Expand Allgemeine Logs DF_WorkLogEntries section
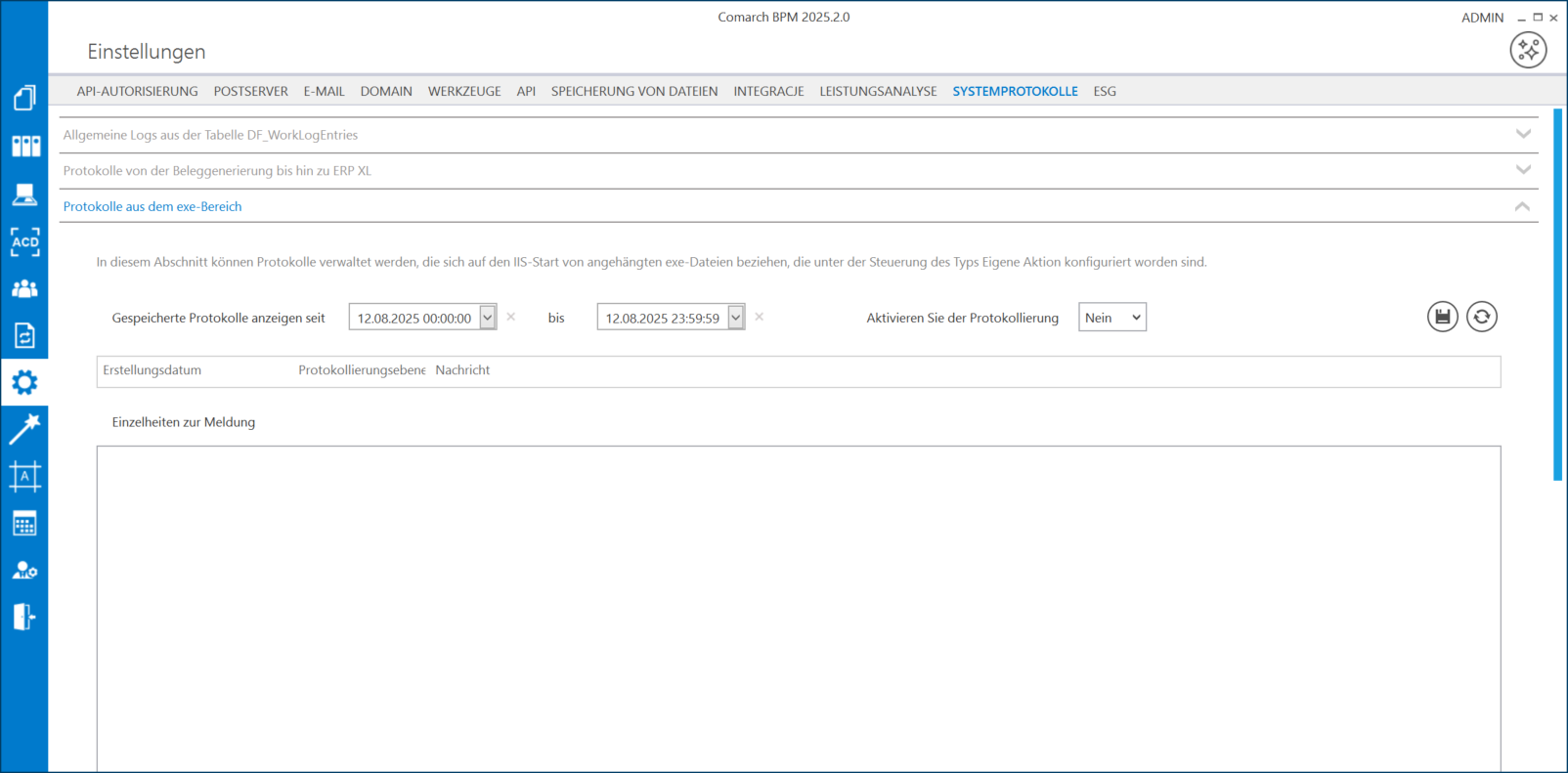 (1523, 134)
